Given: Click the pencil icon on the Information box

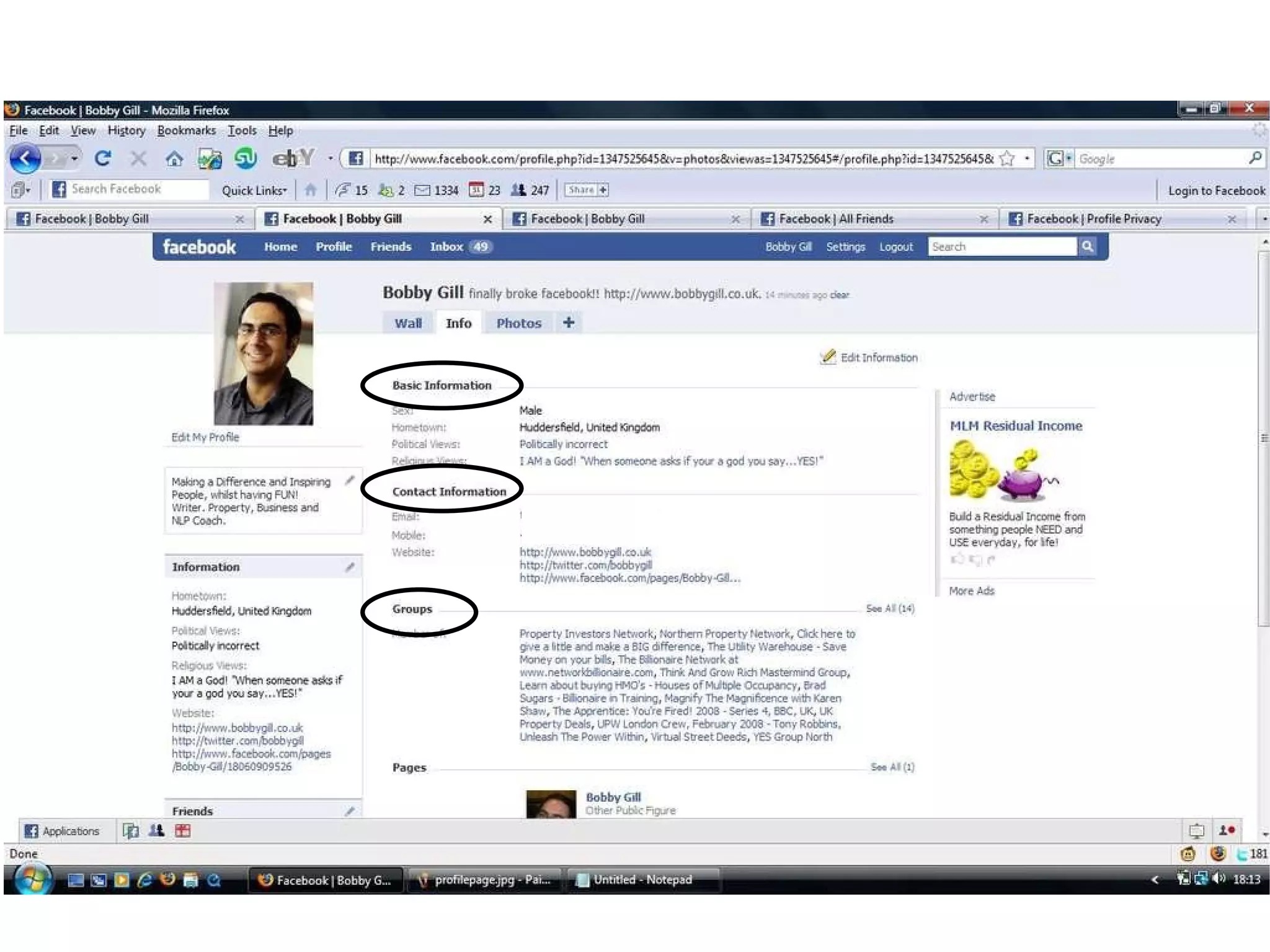Looking at the screenshot, I should pyautogui.click(x=350, y=567).
